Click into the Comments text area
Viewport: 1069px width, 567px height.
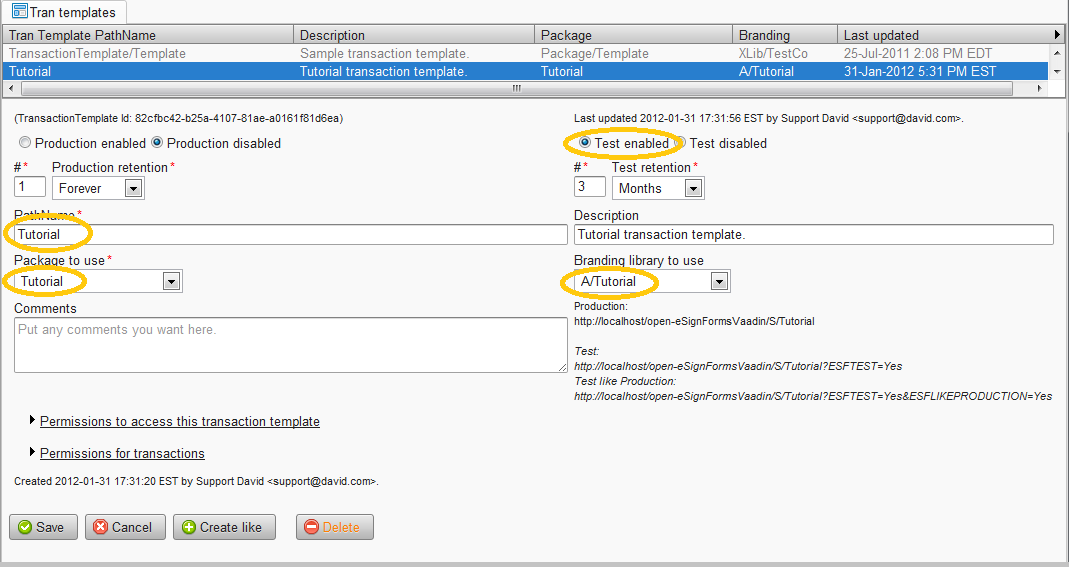(x=290, y=345)
